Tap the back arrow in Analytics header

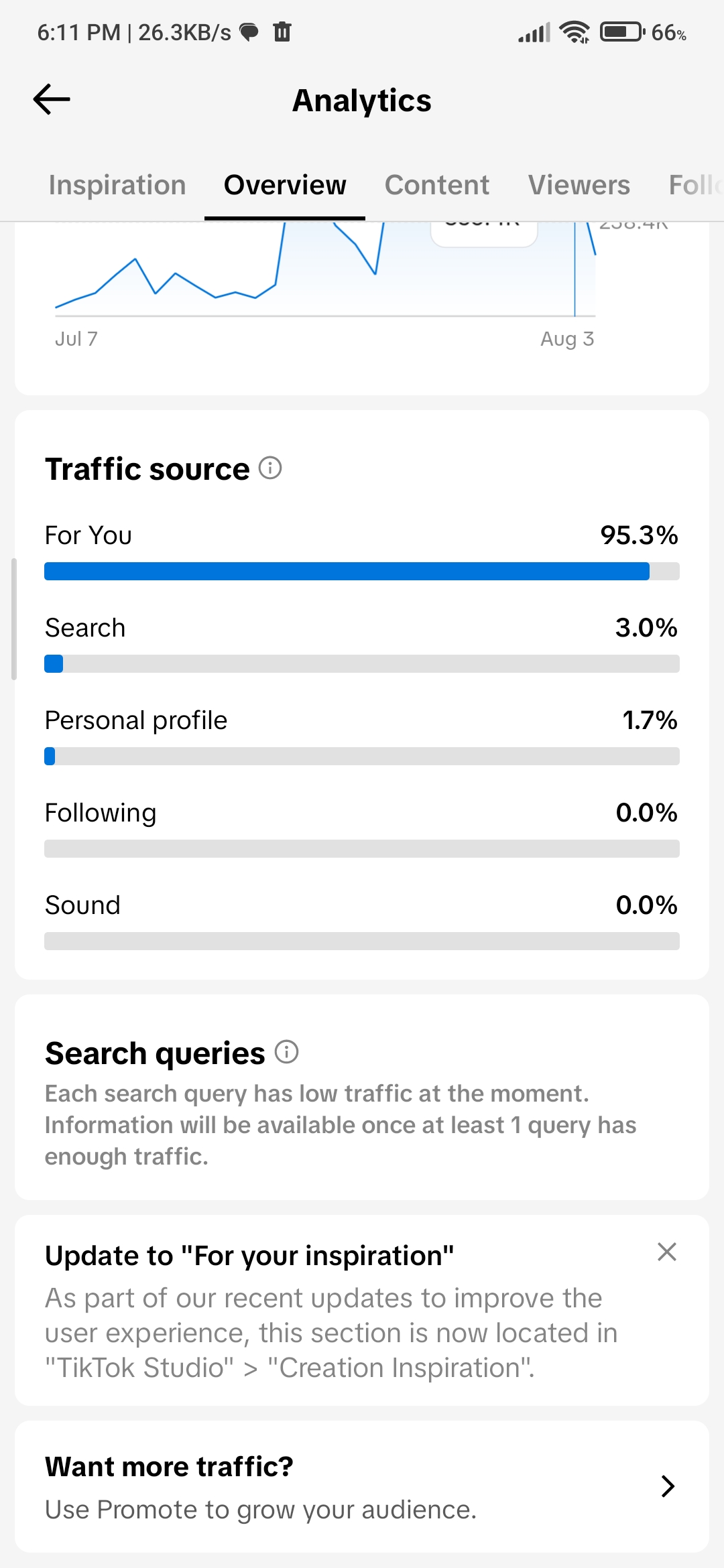[x=52, y=100]
